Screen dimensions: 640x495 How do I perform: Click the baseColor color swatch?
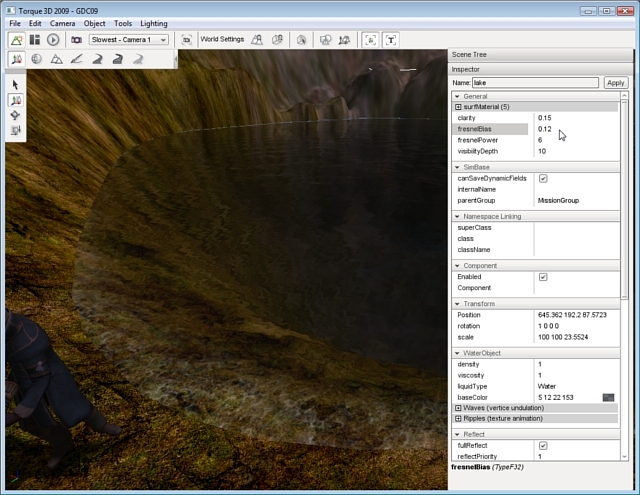pos(608,397)
